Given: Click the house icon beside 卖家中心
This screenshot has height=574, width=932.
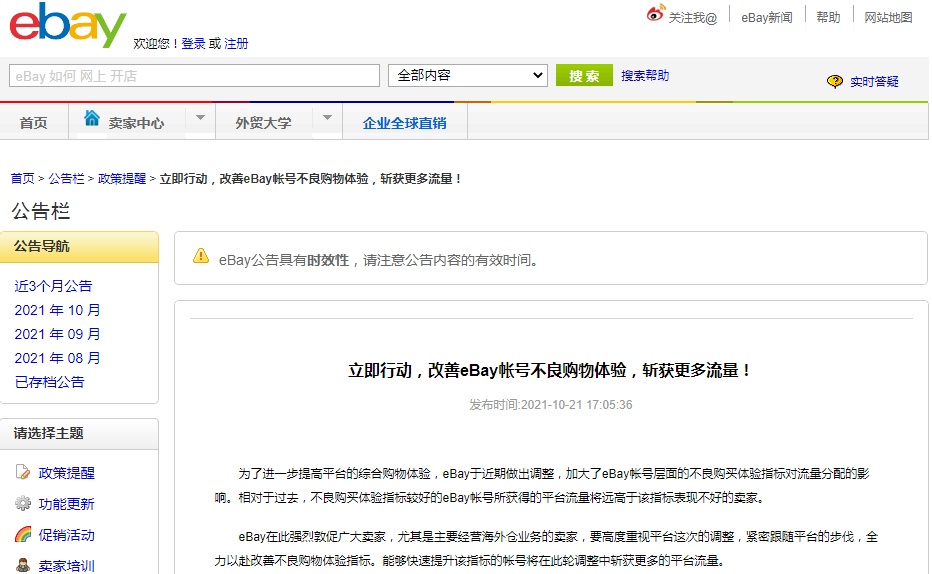Looking at the screenshot, I should tap(92, 118).
